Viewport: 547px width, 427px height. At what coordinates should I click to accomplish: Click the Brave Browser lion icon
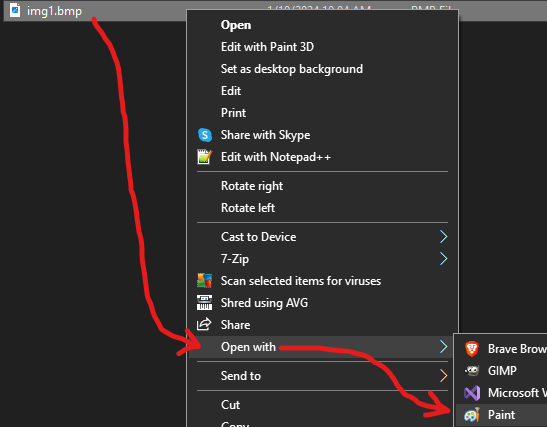tap(472, 349)
